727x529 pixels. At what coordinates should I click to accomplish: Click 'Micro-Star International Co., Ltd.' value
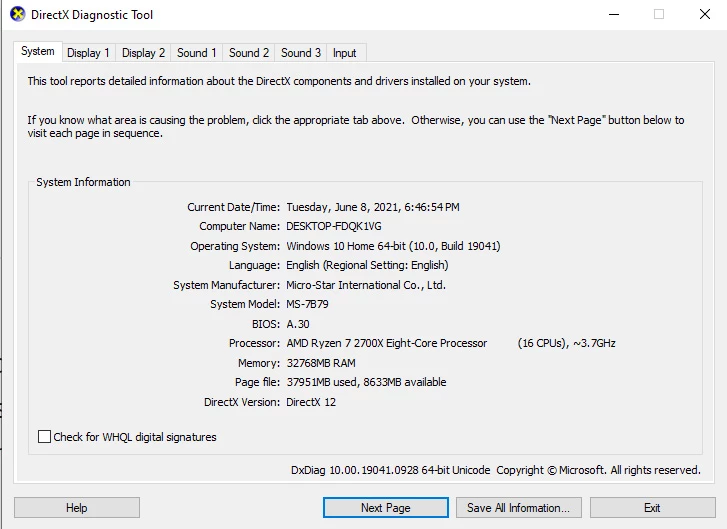point(366,285)
